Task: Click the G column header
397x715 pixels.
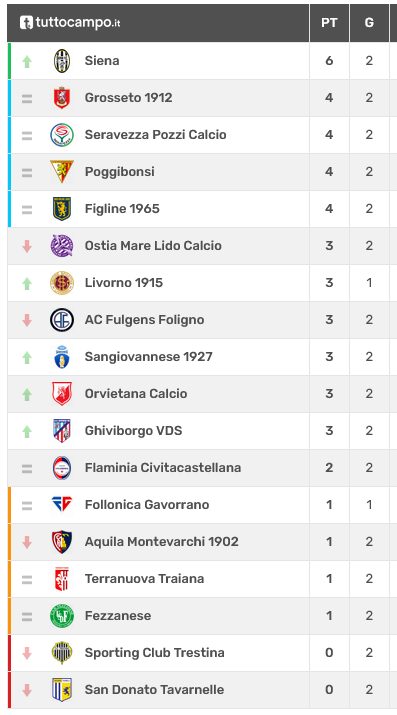Action: click(369, 23)
